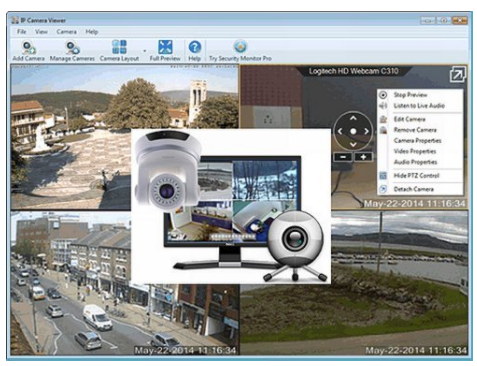
Task: Click the Camera Layout grid icon
Action: click(119, 47)
